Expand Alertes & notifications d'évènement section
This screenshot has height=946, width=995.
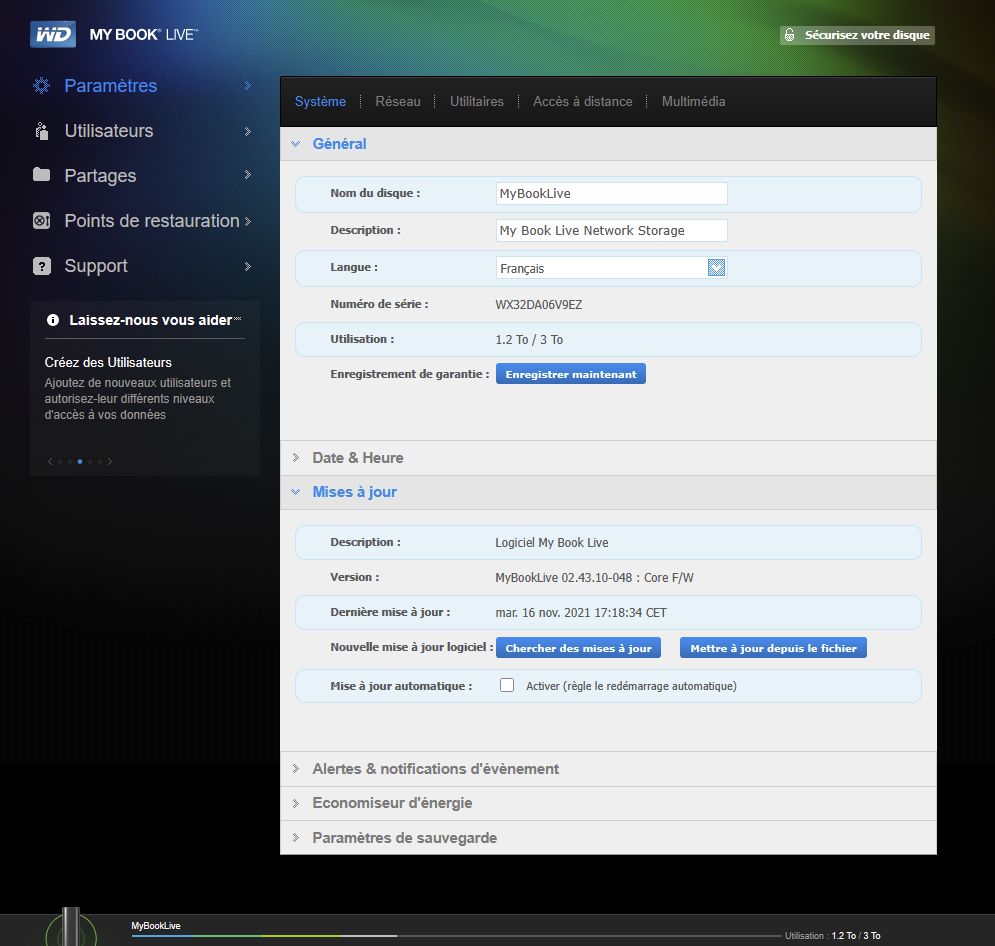click(435, 769)
